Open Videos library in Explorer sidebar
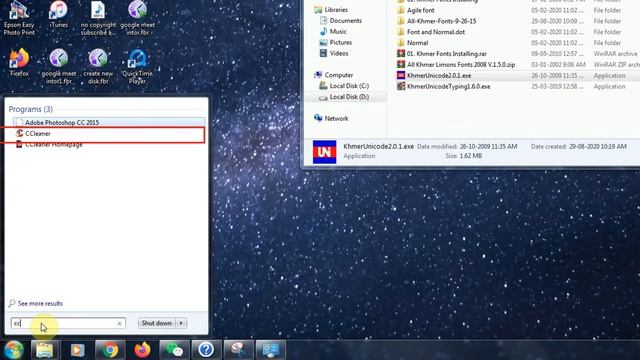Viewport: 640px width, 360px height. [x=334, y=53]
